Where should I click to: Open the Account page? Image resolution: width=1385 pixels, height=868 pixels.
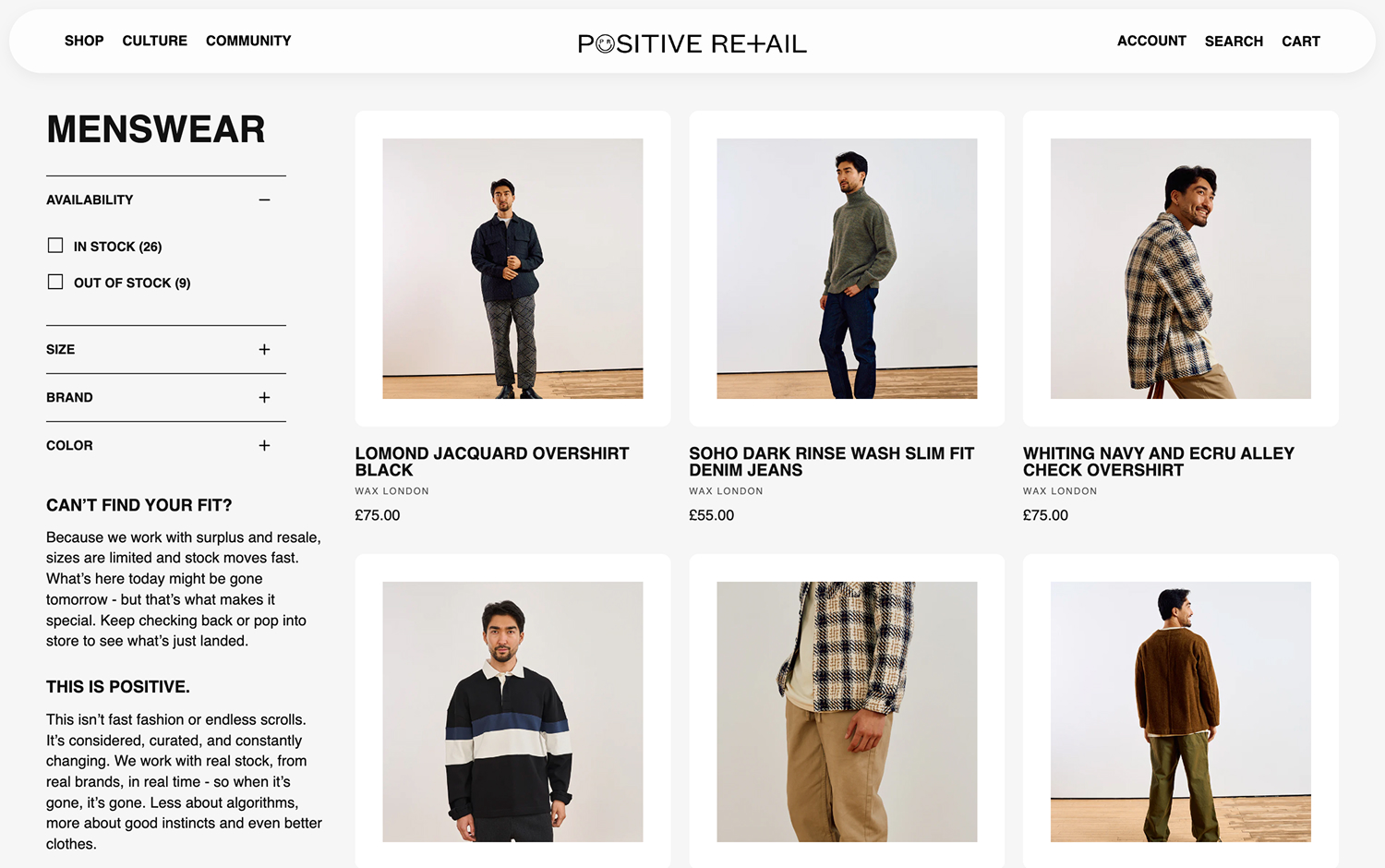pos(1151,41)
